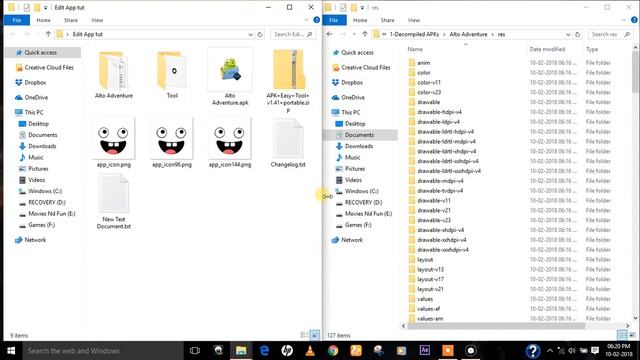Select the APK Easy Tool portable zip file
Viewport: 640px width, 360px height.
tap(288, 81)
